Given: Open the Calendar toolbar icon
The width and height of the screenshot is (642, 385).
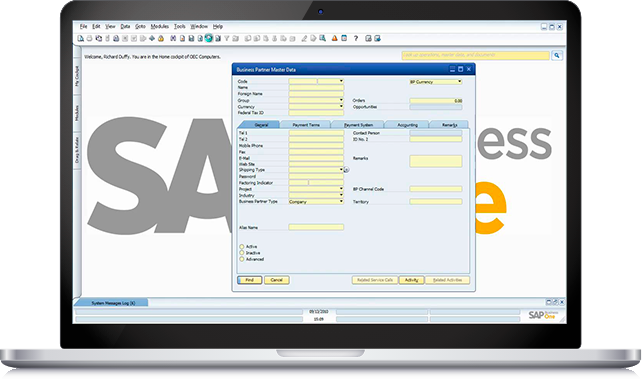Looking at the screenshot, I should [344, 38].
